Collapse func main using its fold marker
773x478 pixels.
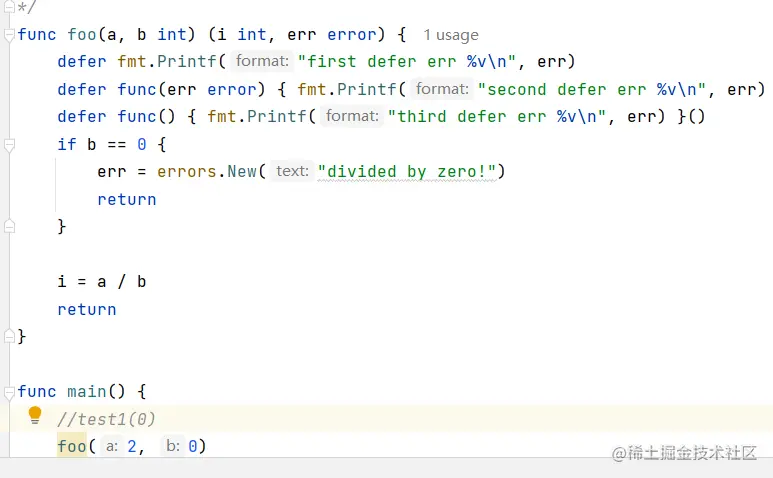pos(9,392)
